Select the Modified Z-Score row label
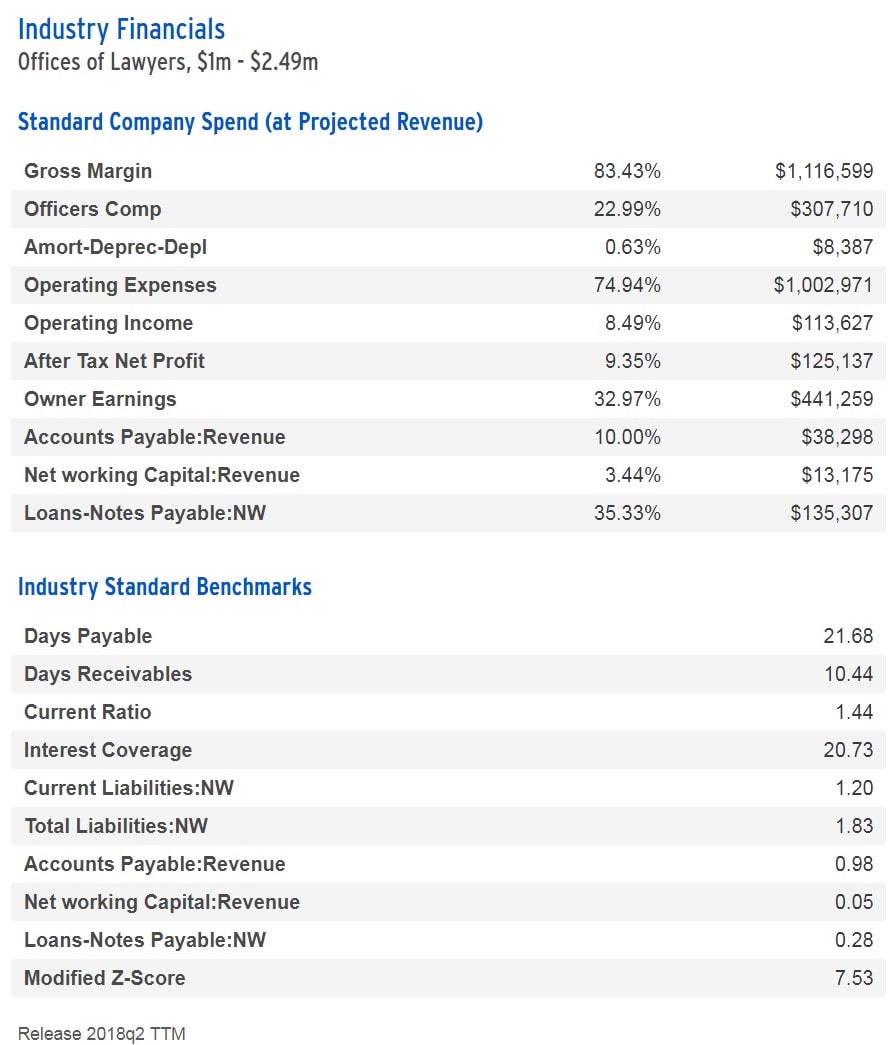This screenshot has height=1045, width=895. tap(105, 978)
